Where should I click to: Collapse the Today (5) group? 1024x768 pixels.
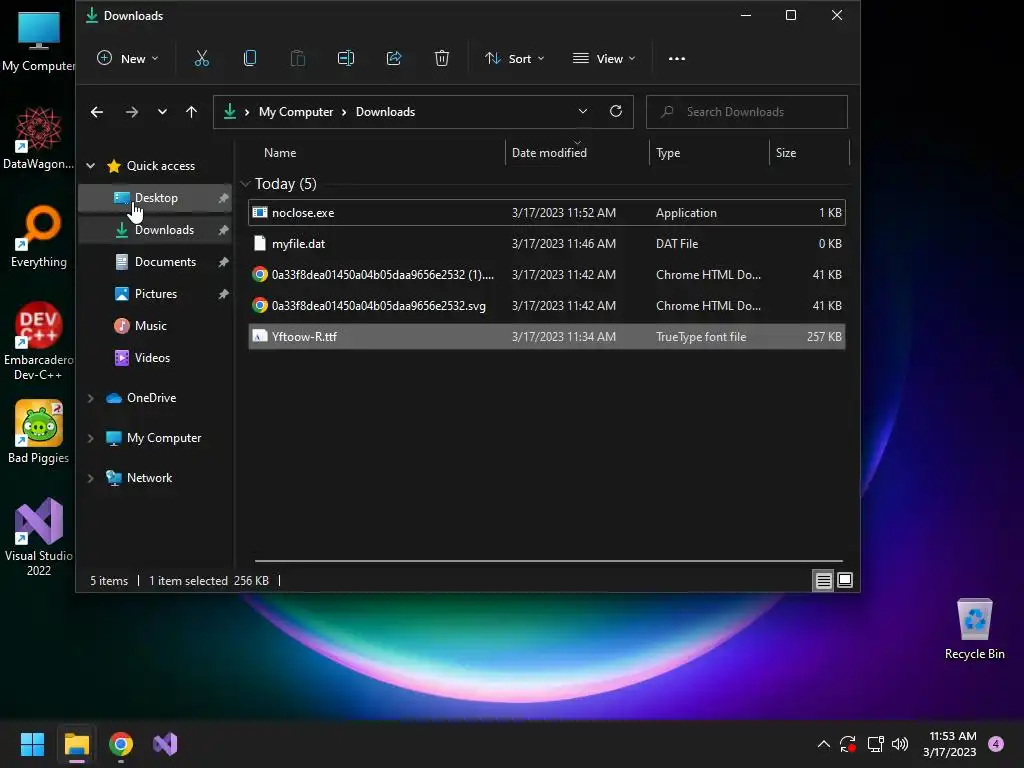click(x=246, y=184)
